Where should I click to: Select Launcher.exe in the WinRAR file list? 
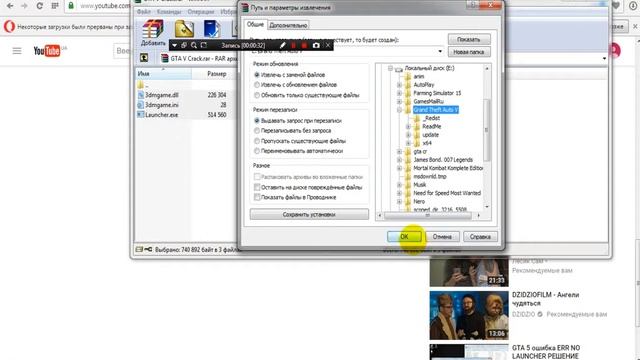click(x=161, y=115)
